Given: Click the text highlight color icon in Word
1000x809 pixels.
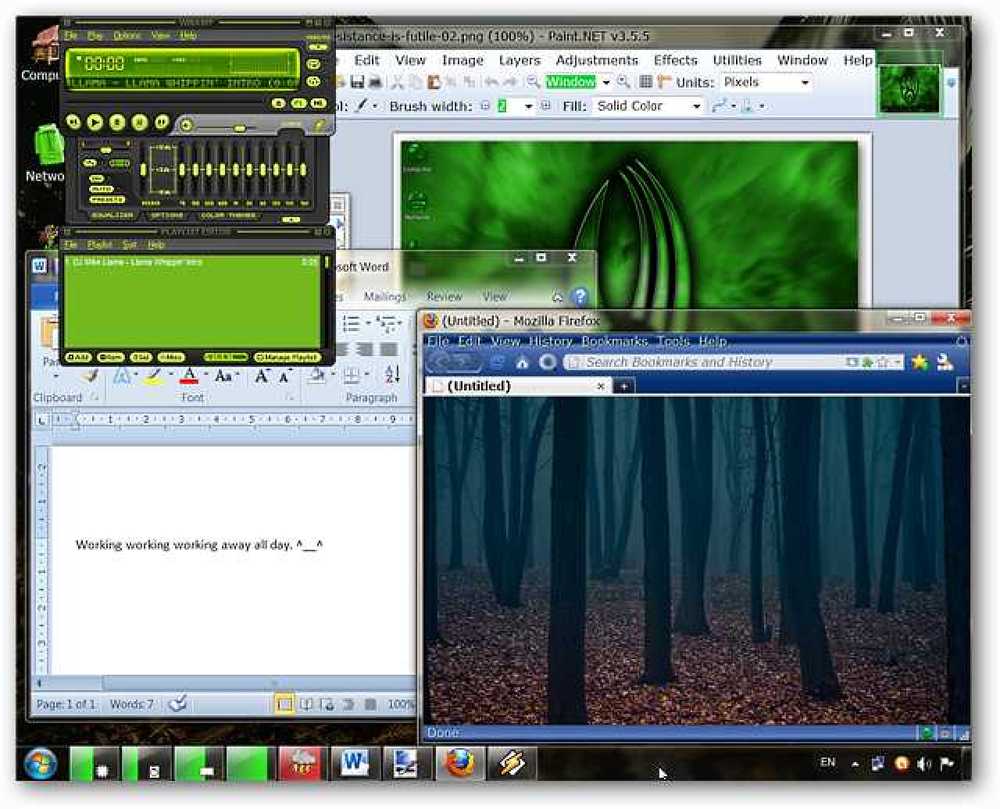Looking at the screenshot, I should 153,376.
